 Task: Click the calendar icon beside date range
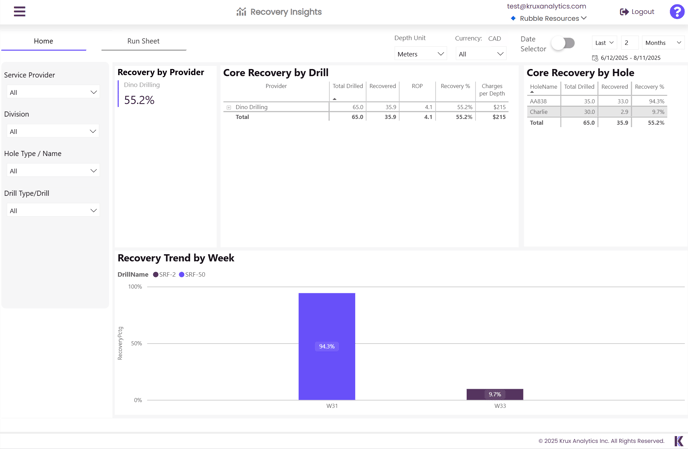coord(595,58)
